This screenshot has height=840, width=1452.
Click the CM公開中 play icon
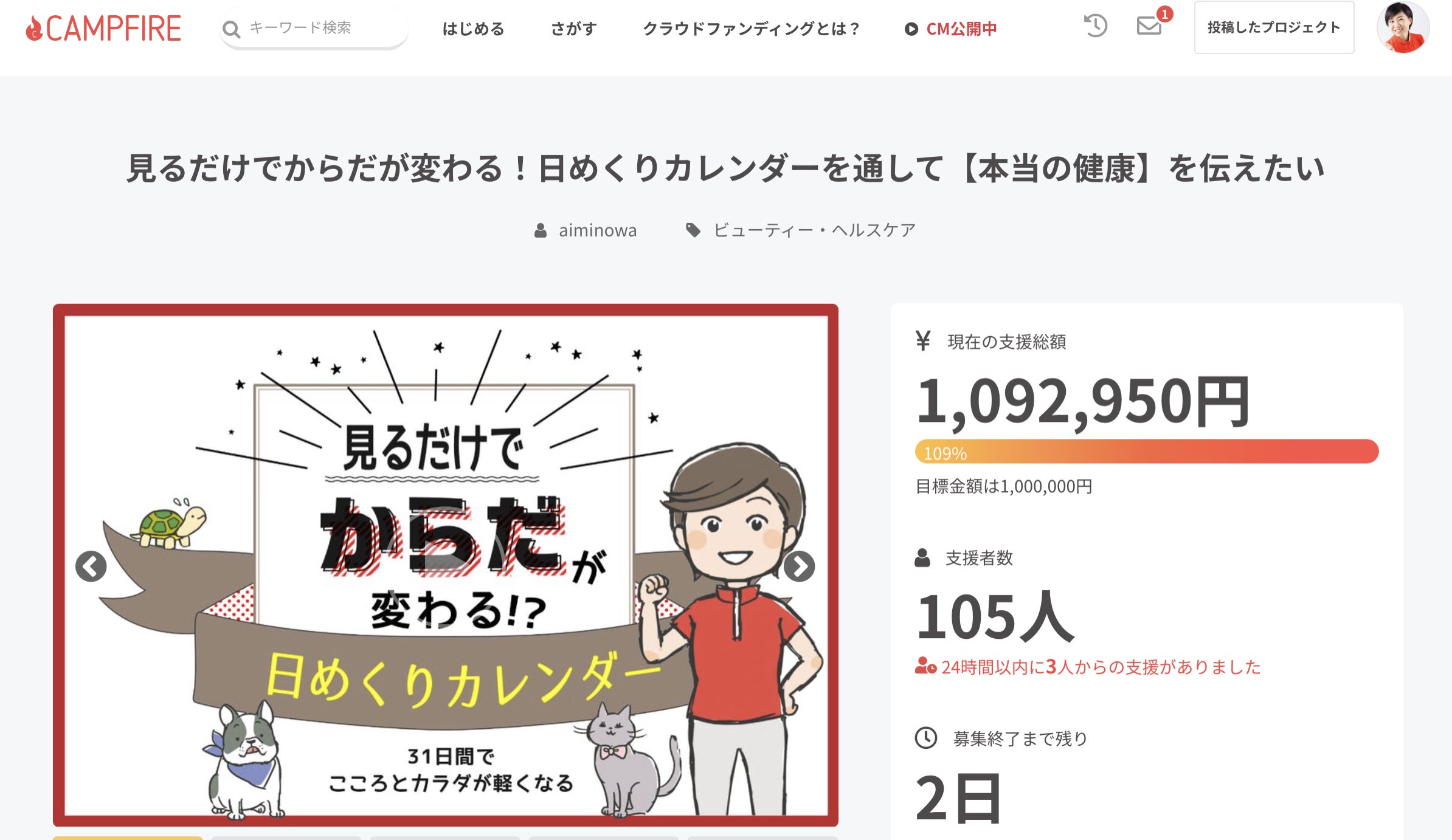tap(911, 29)
